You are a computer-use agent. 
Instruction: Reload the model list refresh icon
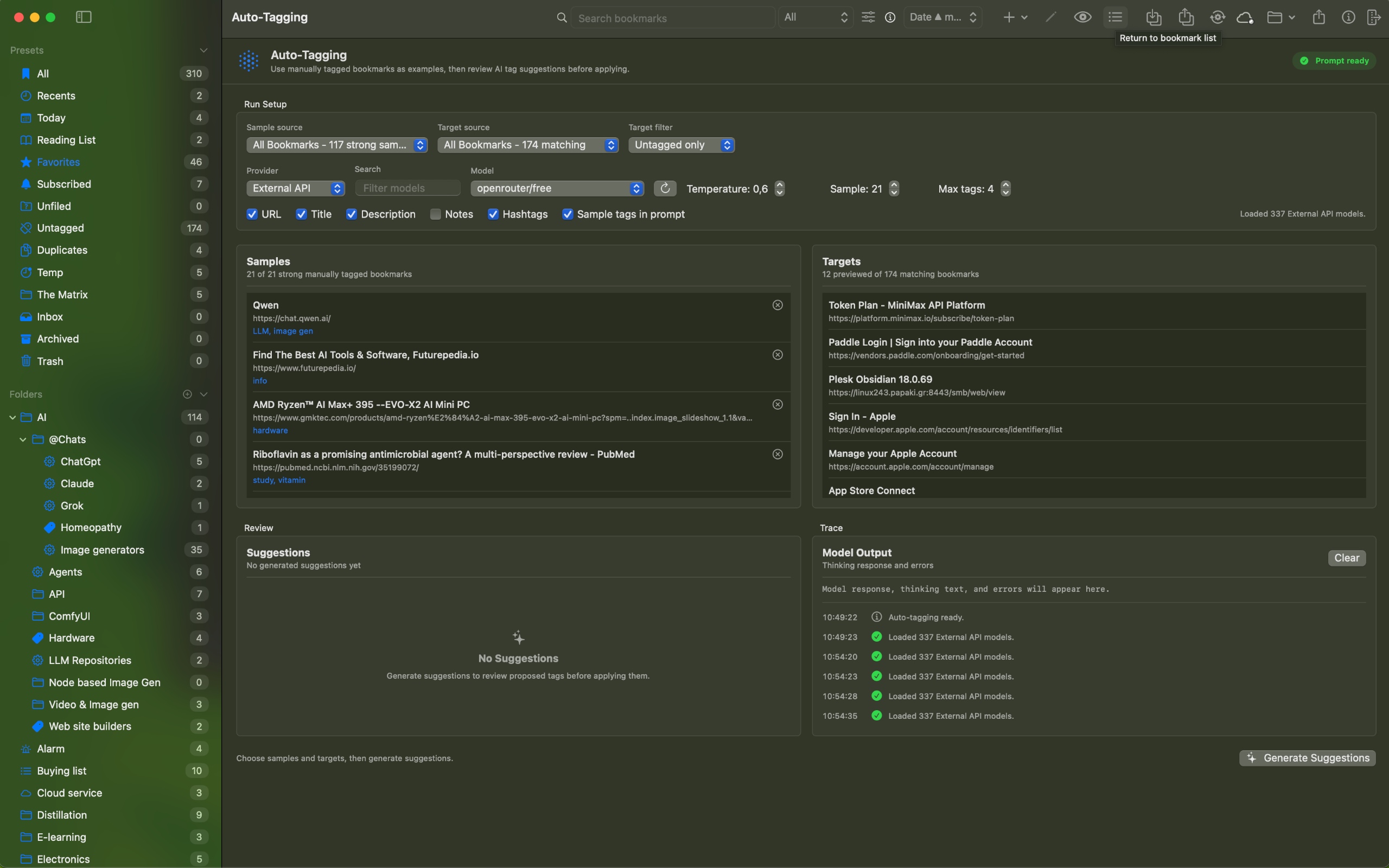coord(665,188)
